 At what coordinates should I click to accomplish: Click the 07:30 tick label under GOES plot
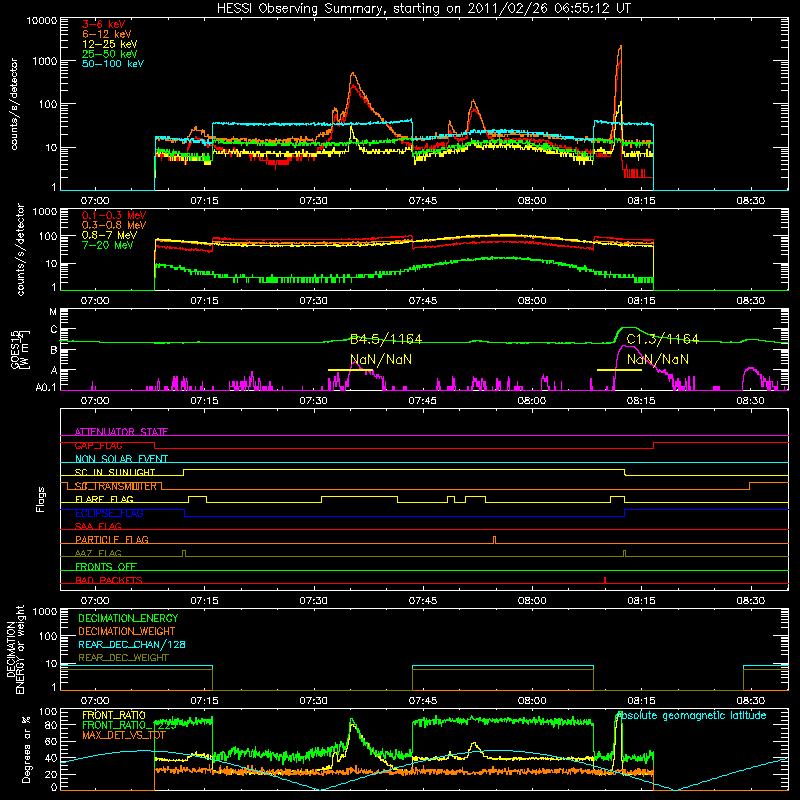click(313, 401)
